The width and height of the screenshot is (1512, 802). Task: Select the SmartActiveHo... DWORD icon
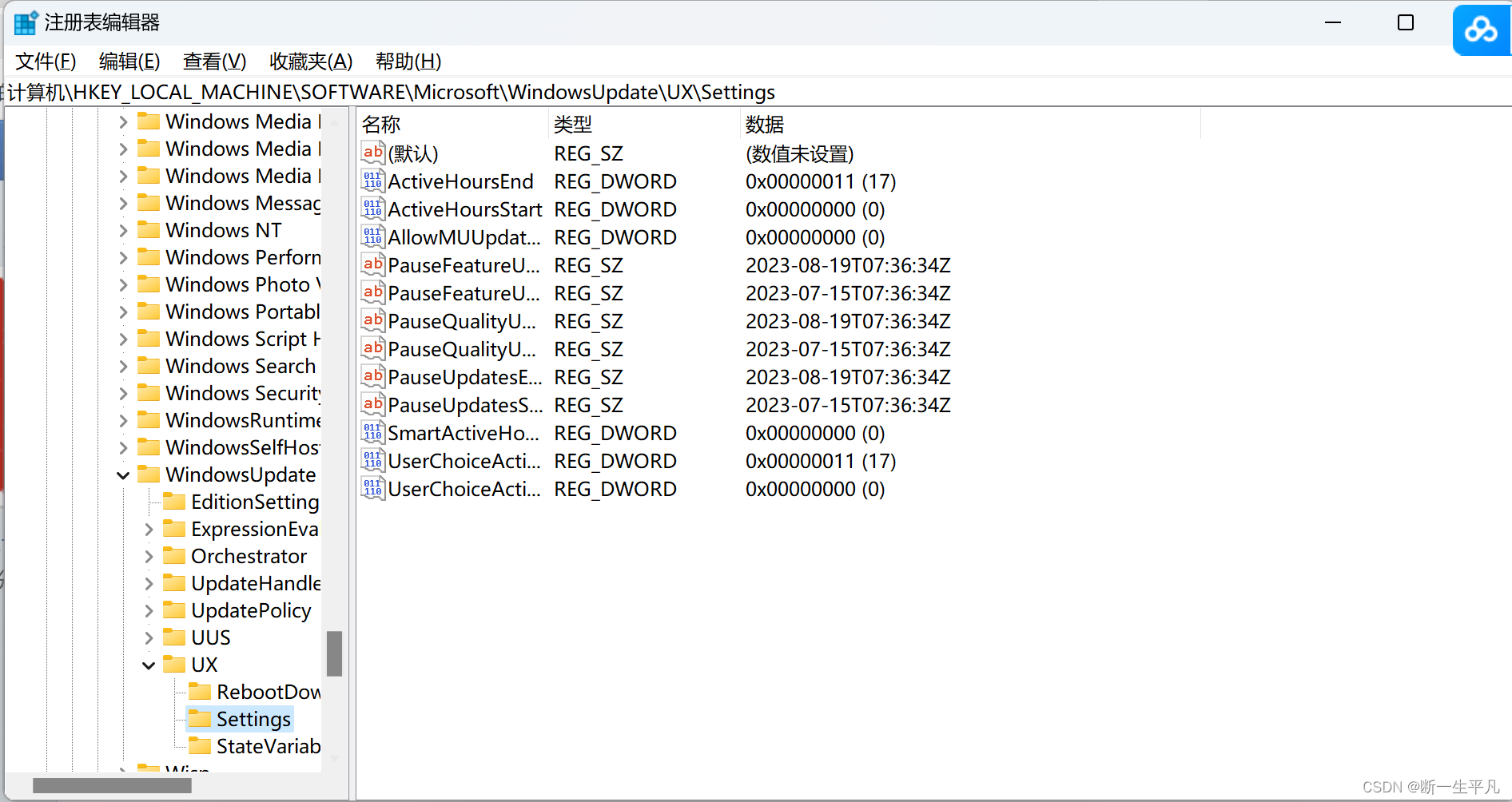[373, 433]
